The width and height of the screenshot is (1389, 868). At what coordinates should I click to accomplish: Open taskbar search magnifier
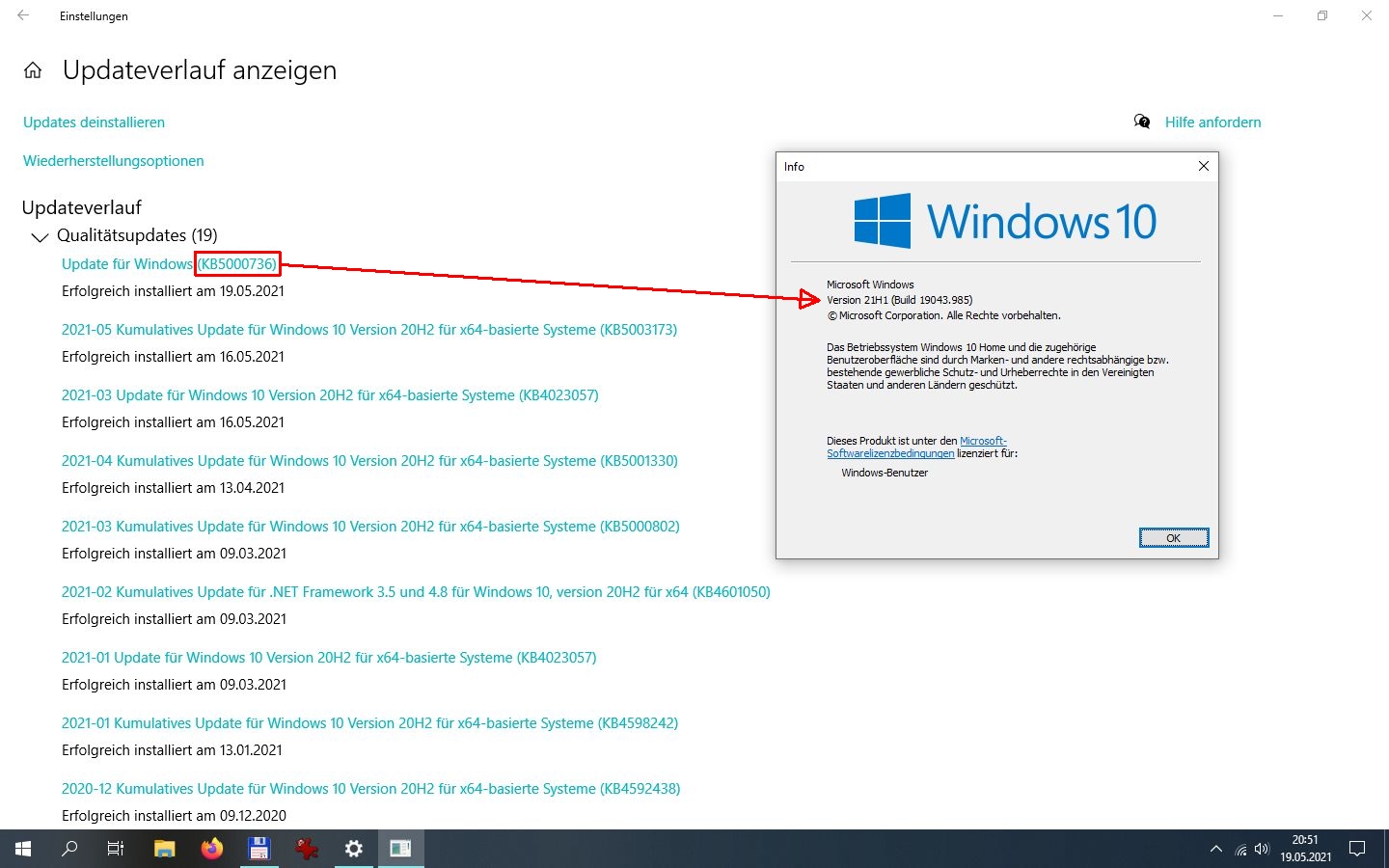[x=69, y=849]
